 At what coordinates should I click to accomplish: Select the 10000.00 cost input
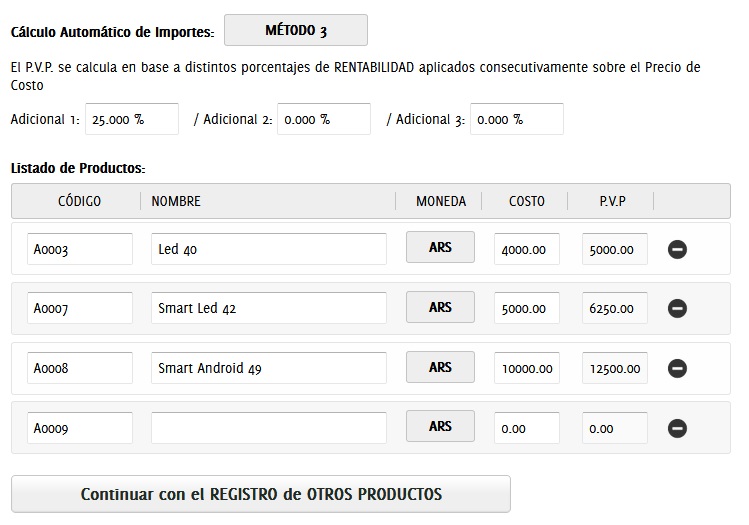pos(527,369)
